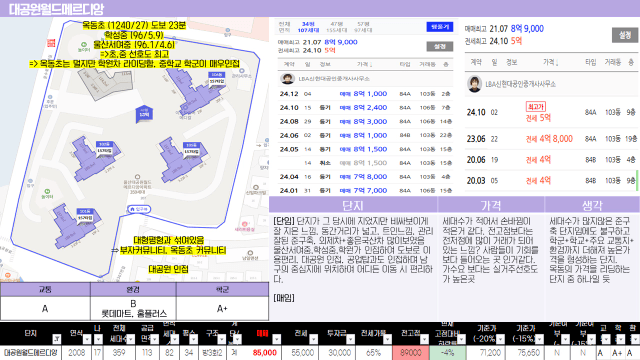Click the 최고가 전세 5억 row
The image size is (640, 360).
tap(551, 112)
